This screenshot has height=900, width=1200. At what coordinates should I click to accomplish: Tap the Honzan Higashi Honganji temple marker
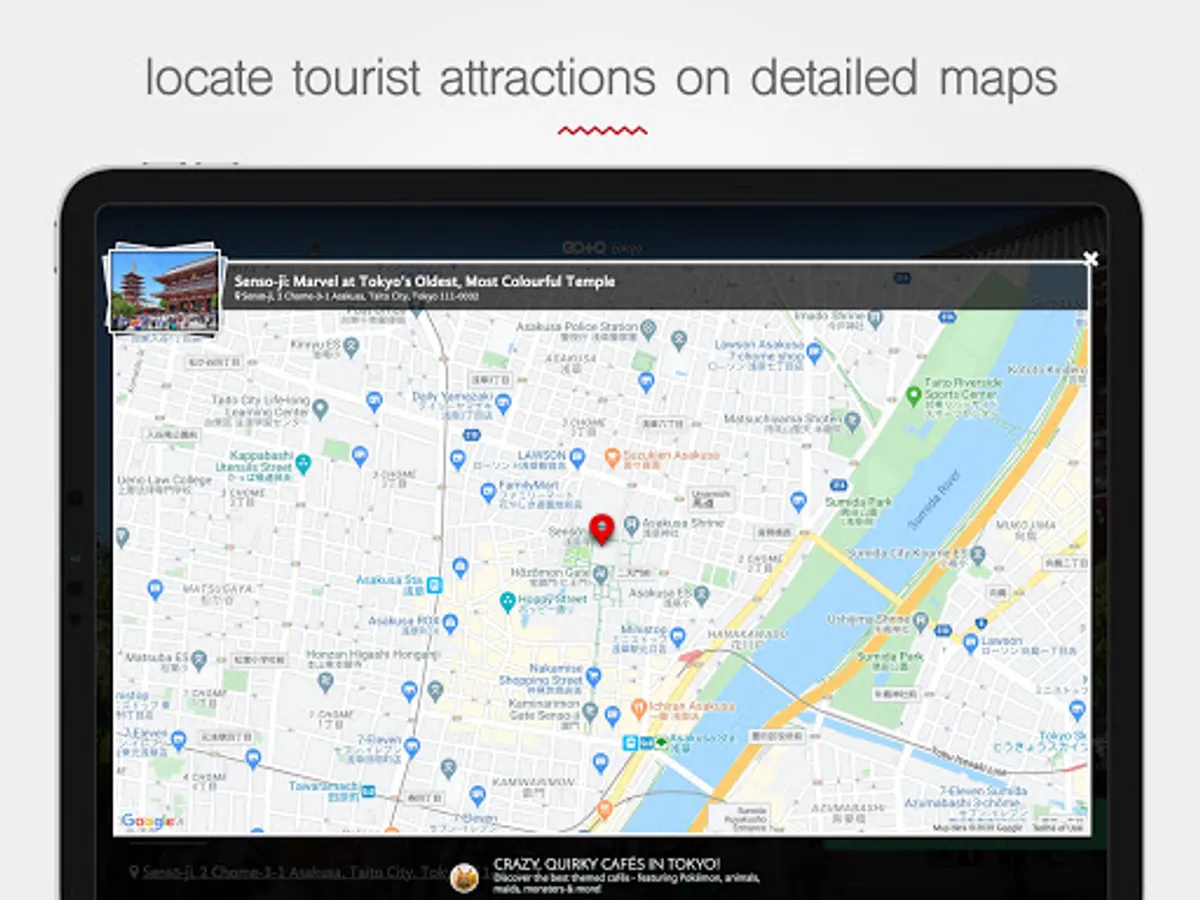325,682
